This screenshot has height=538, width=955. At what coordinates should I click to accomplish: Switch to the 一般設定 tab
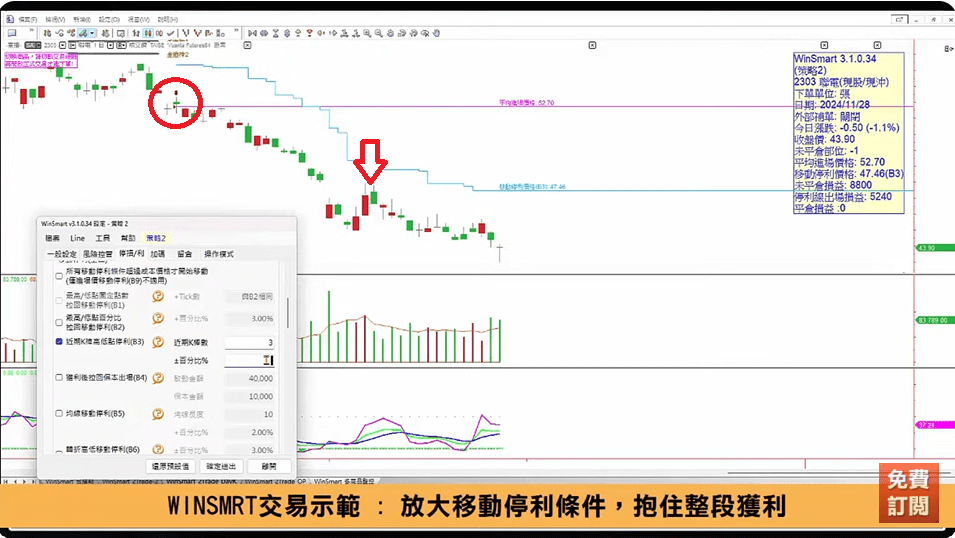[62, 254]
